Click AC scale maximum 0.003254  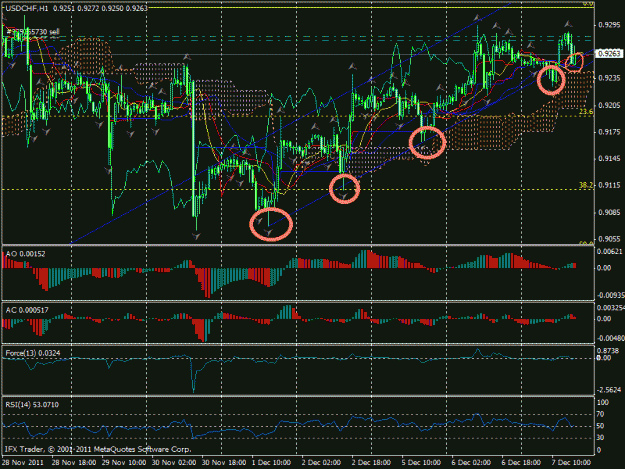pos(611,308)
